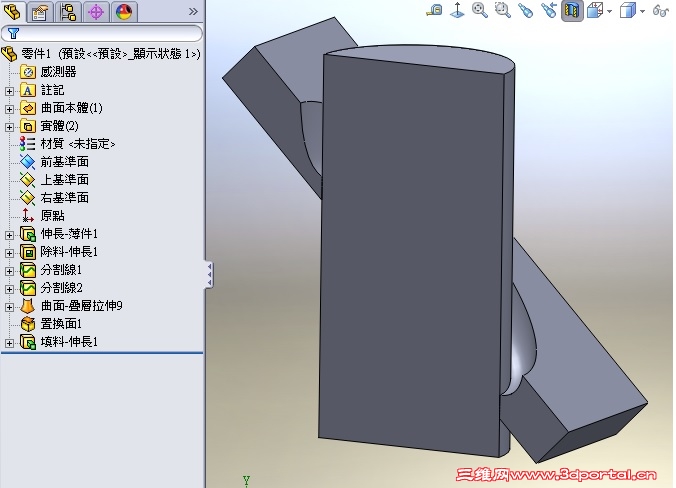The image size is (676, 488).
Task: Switch to the DisplayManager color ball tab
Action: 124,12
